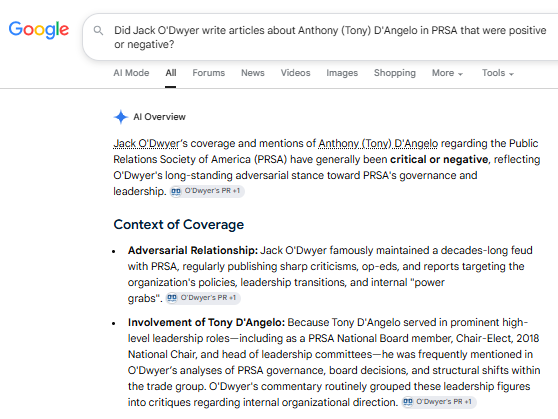Image resolution: width=558 pixels, height=419 pixels.
Task: Expand the Tools dropdown
Action: pos(498,73)
